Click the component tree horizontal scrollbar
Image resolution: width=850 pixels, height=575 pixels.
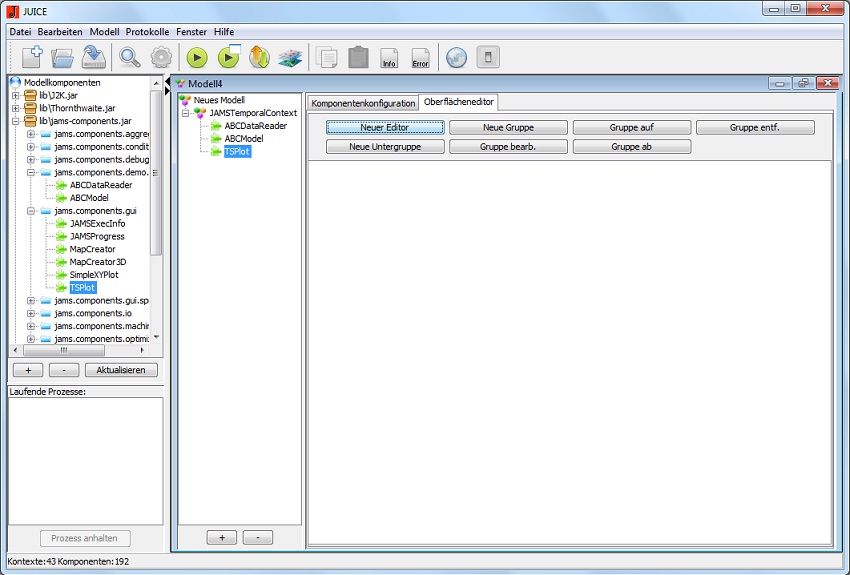[x=64, y=350]
